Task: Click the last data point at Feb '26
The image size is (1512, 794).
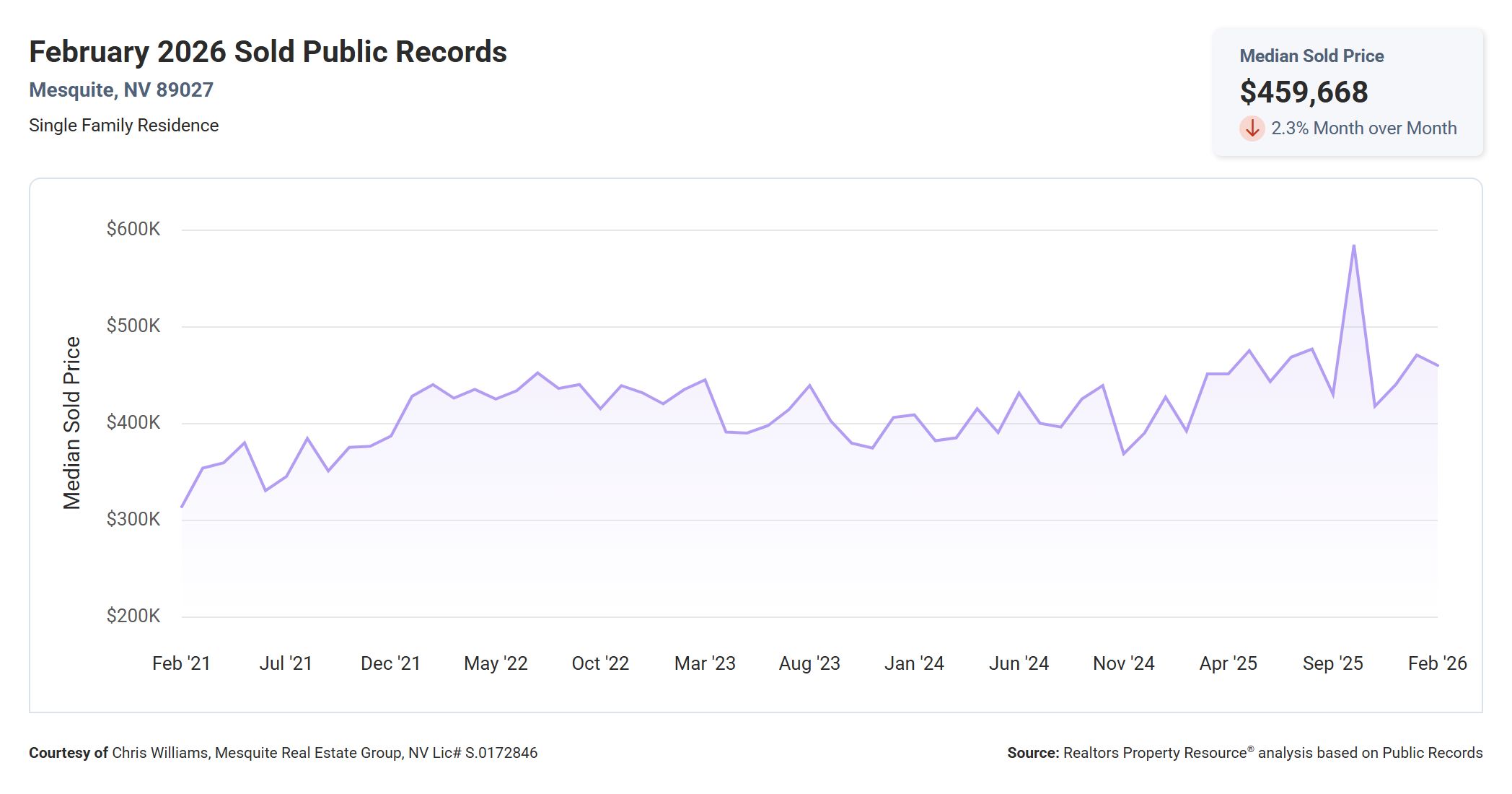Action: click(1437, 365)
